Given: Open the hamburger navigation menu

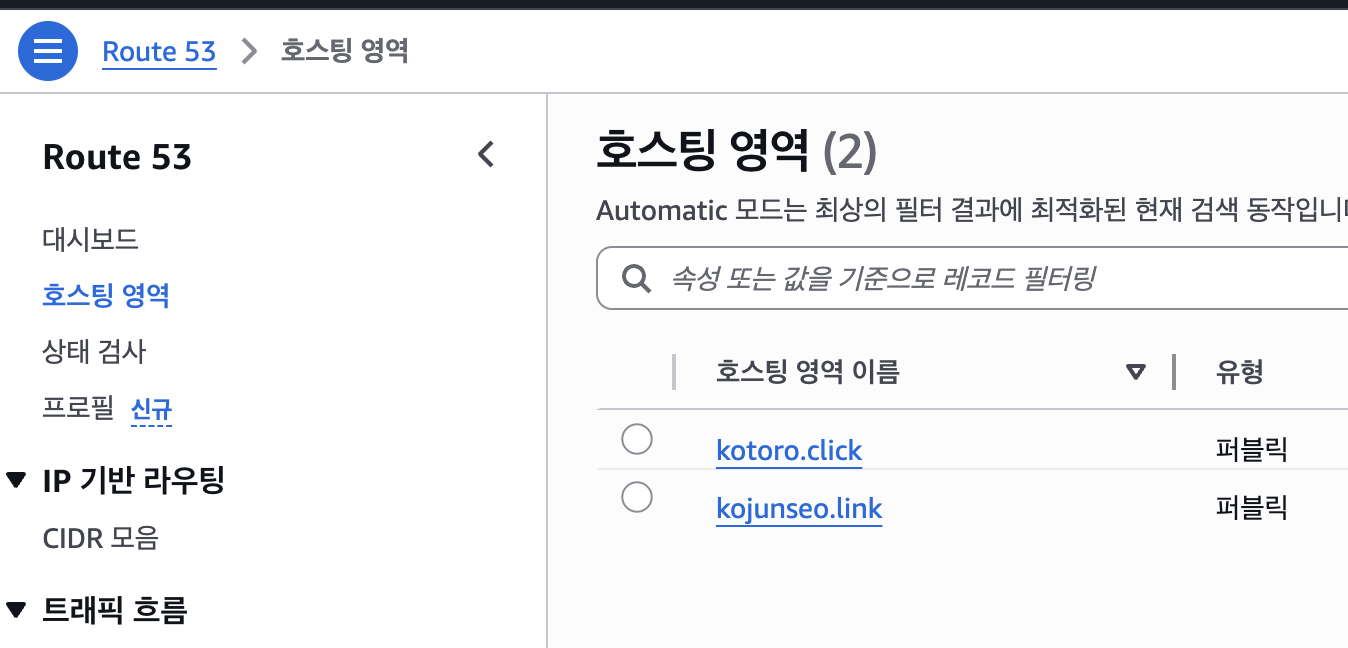Looking at the screenshot, I should pos(48,51).
